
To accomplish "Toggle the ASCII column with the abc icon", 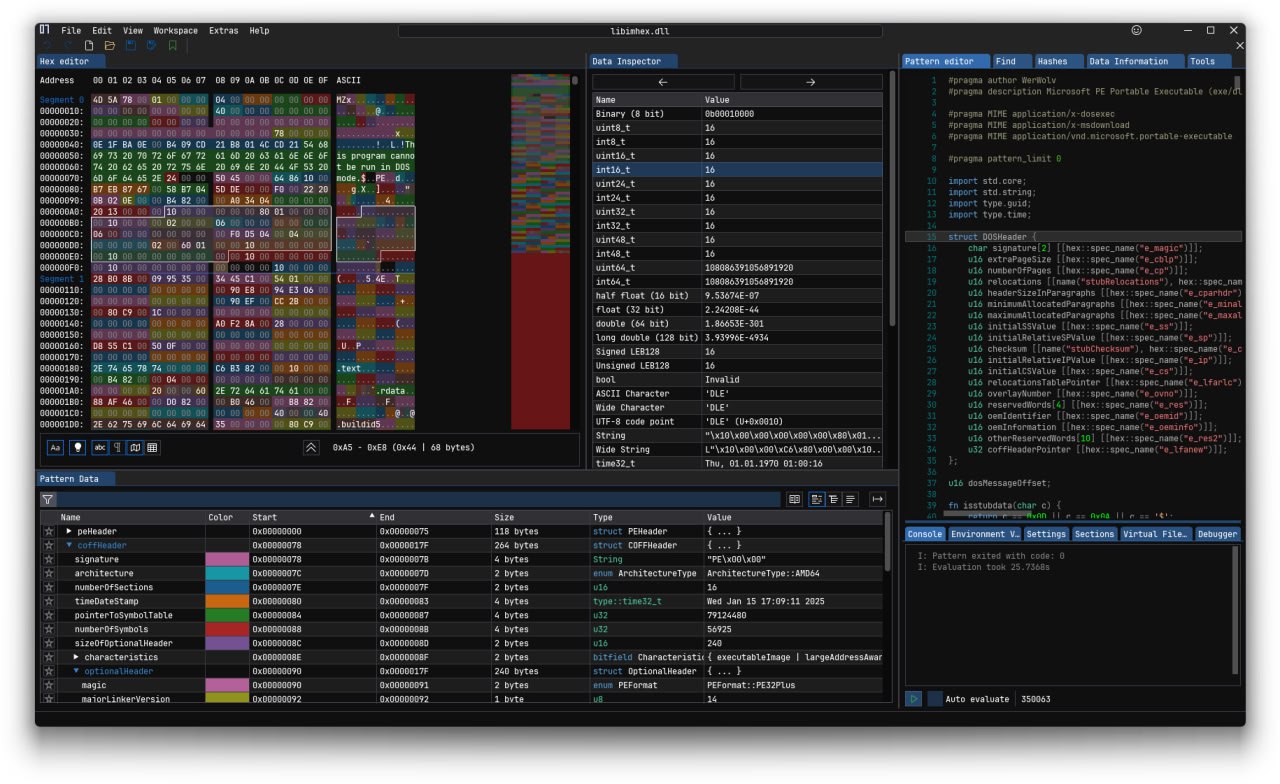I will (100, 448).
